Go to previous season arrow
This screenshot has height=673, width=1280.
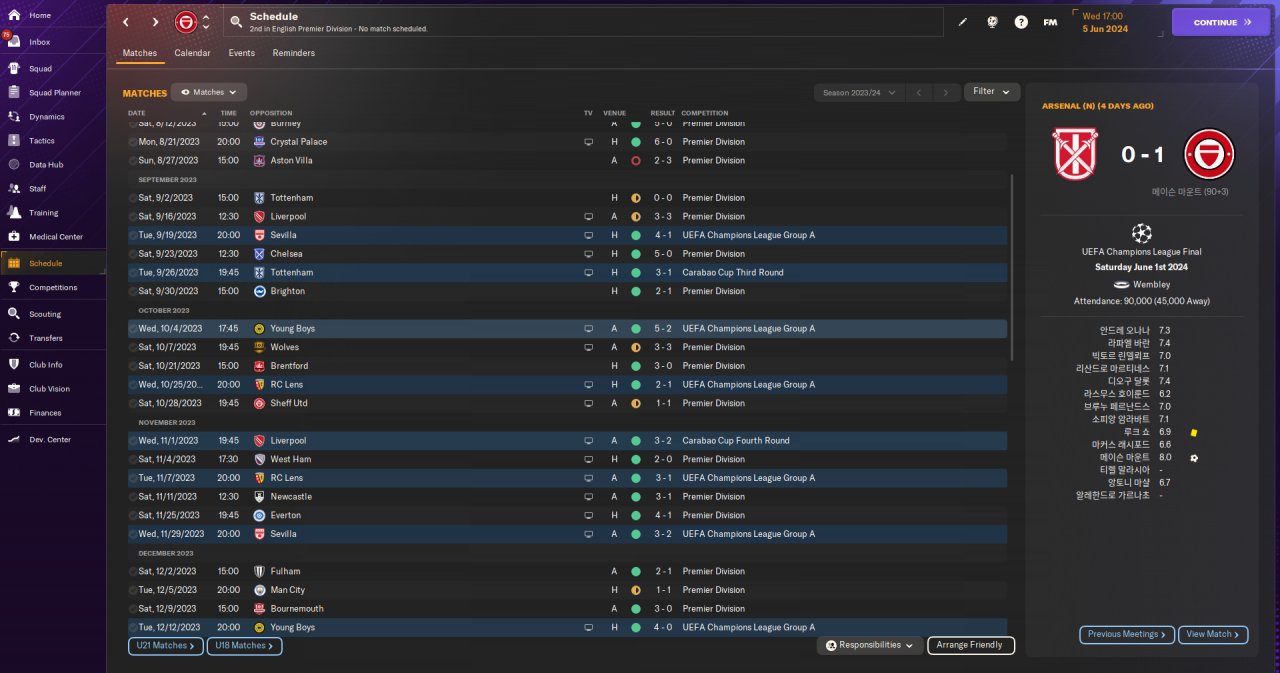coord(918,92)
